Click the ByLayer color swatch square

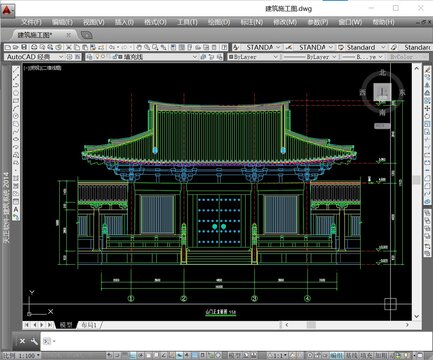click(231, 57)
